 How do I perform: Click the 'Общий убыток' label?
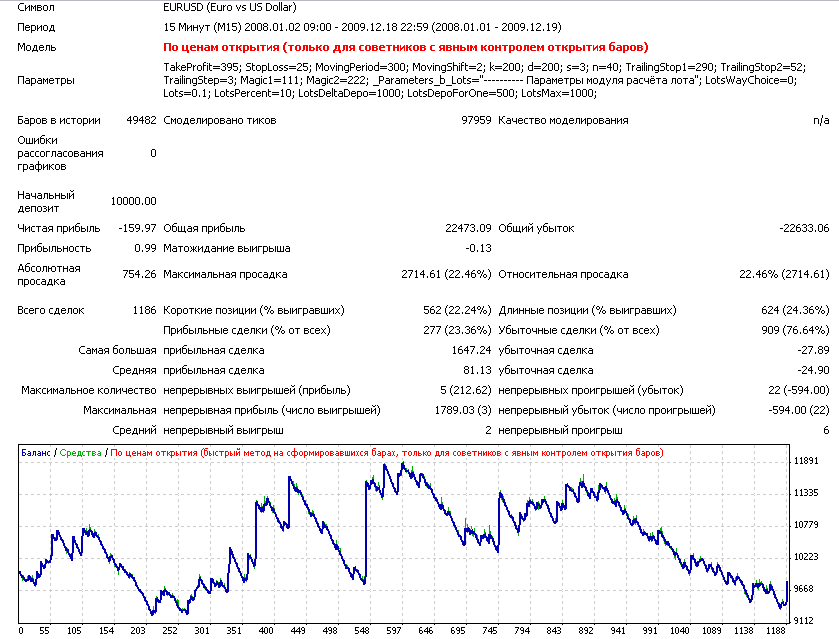click(536, 229)
